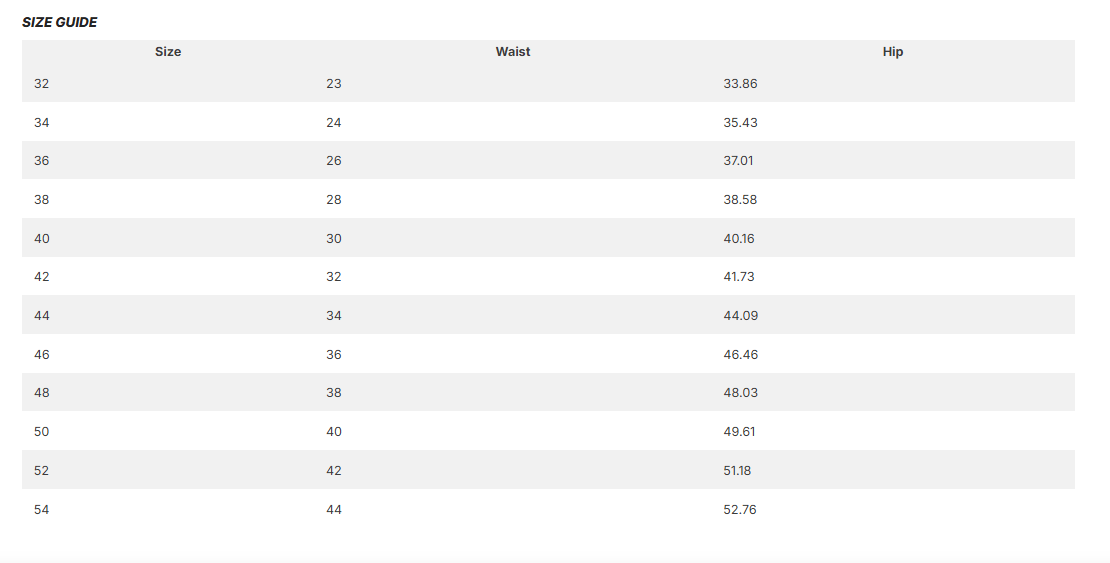Click waist value 23

(x=334, y=84)
